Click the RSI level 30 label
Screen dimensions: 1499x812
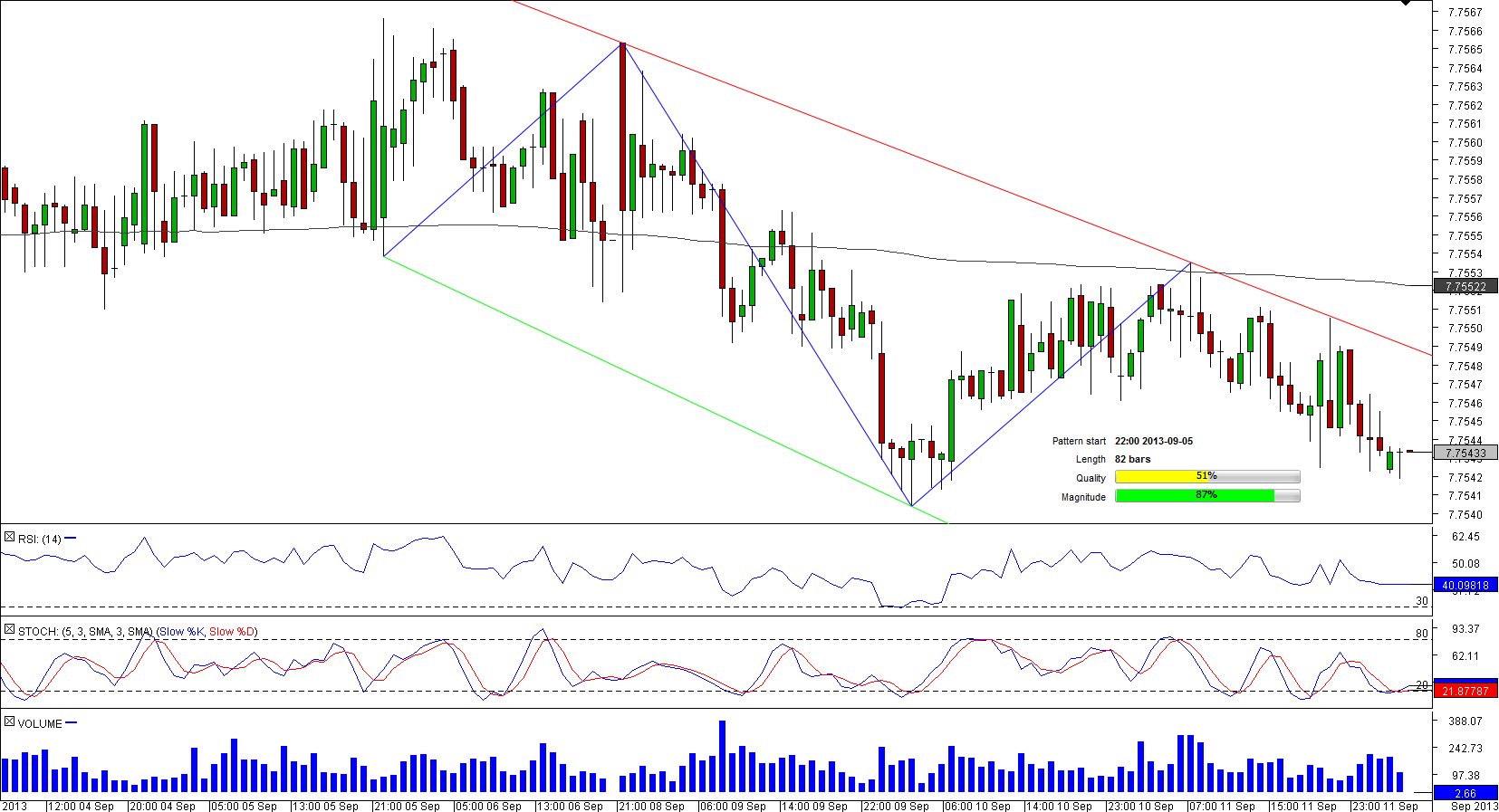click(x=1422, y=601)
